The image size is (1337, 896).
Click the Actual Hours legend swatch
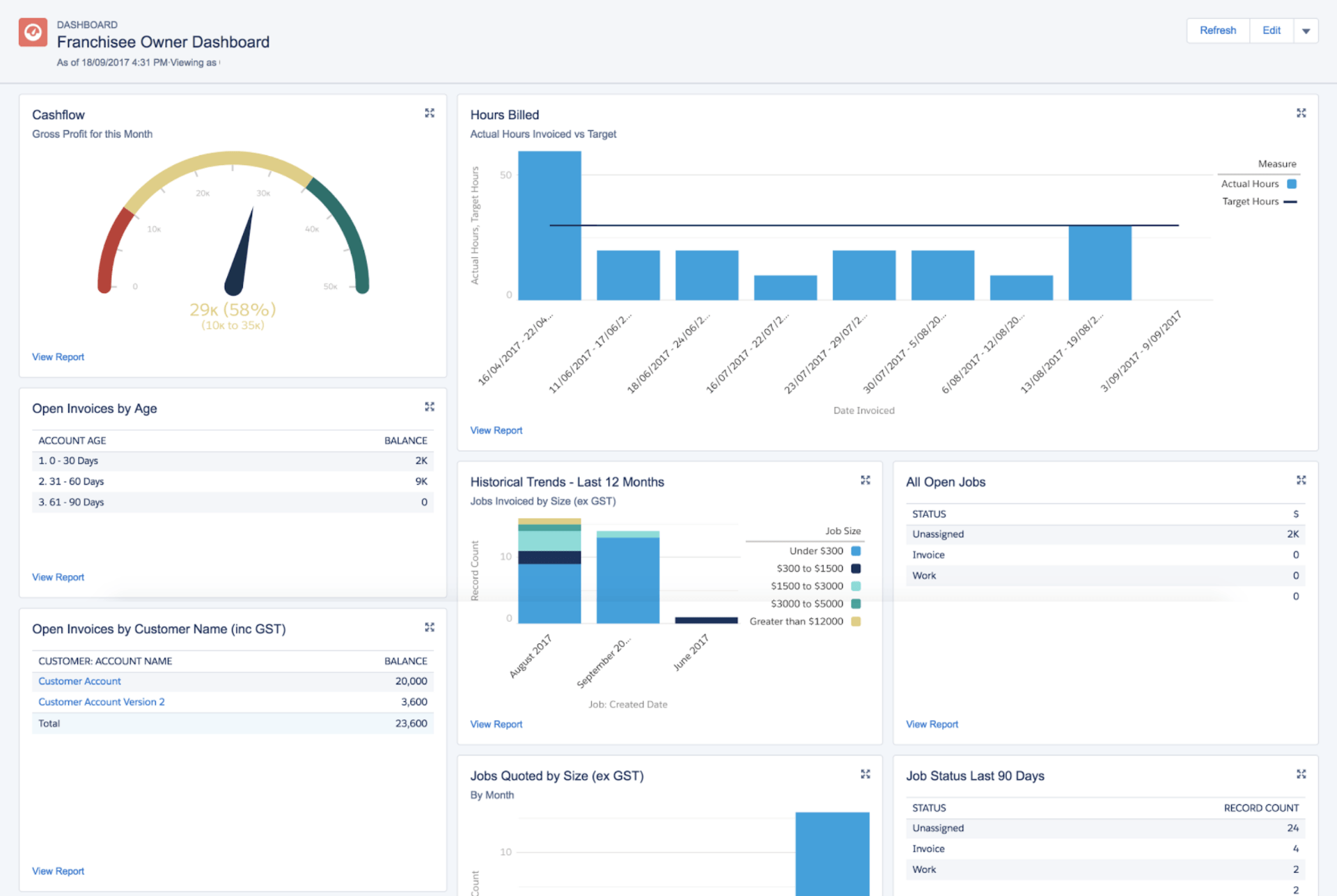(x=1292, y=184)
